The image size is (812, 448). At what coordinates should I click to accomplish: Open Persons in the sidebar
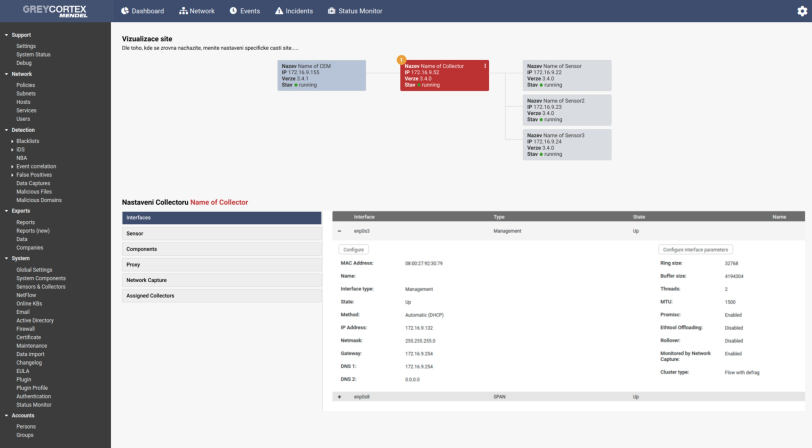(x=26, y=427)
